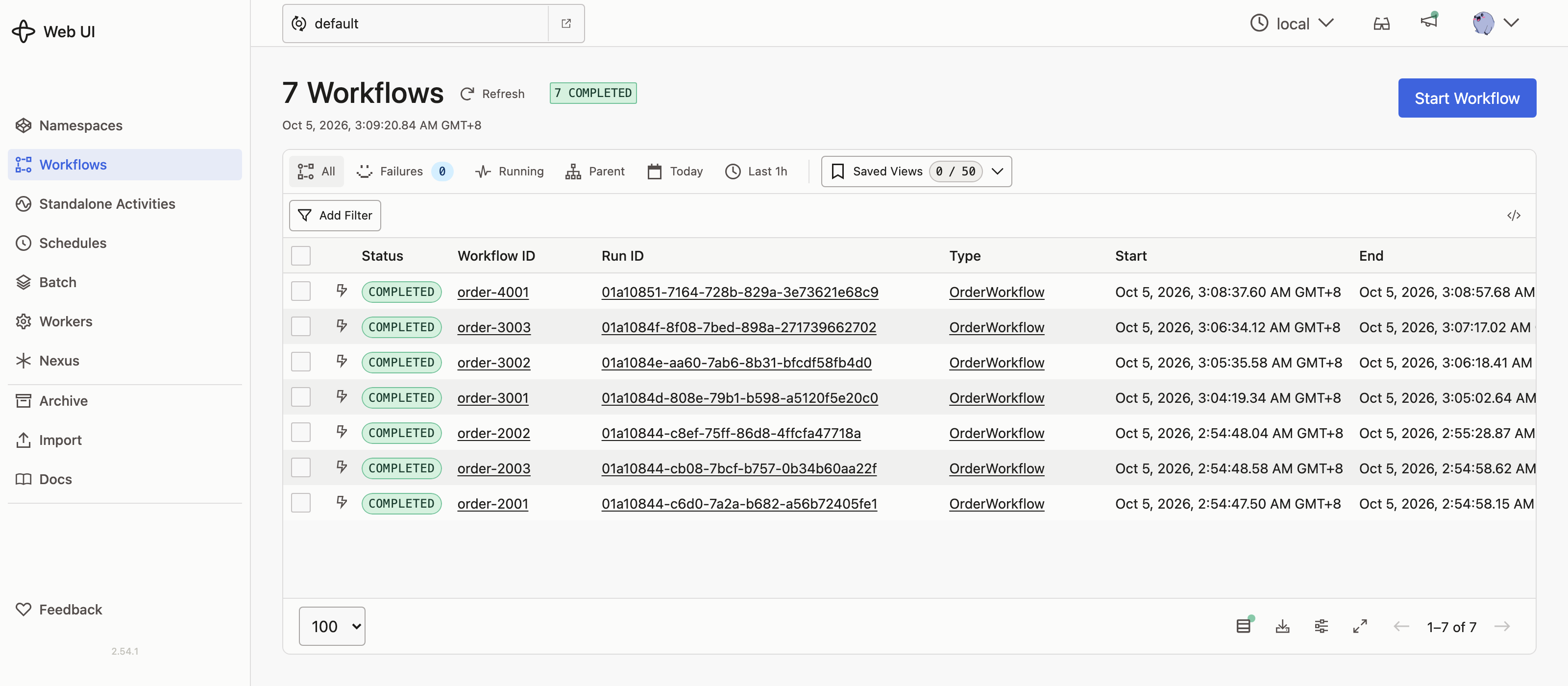Open Import in the sidebar
Image resolution: width=1568 pixels, height=686 pixels.
[125, 440]
